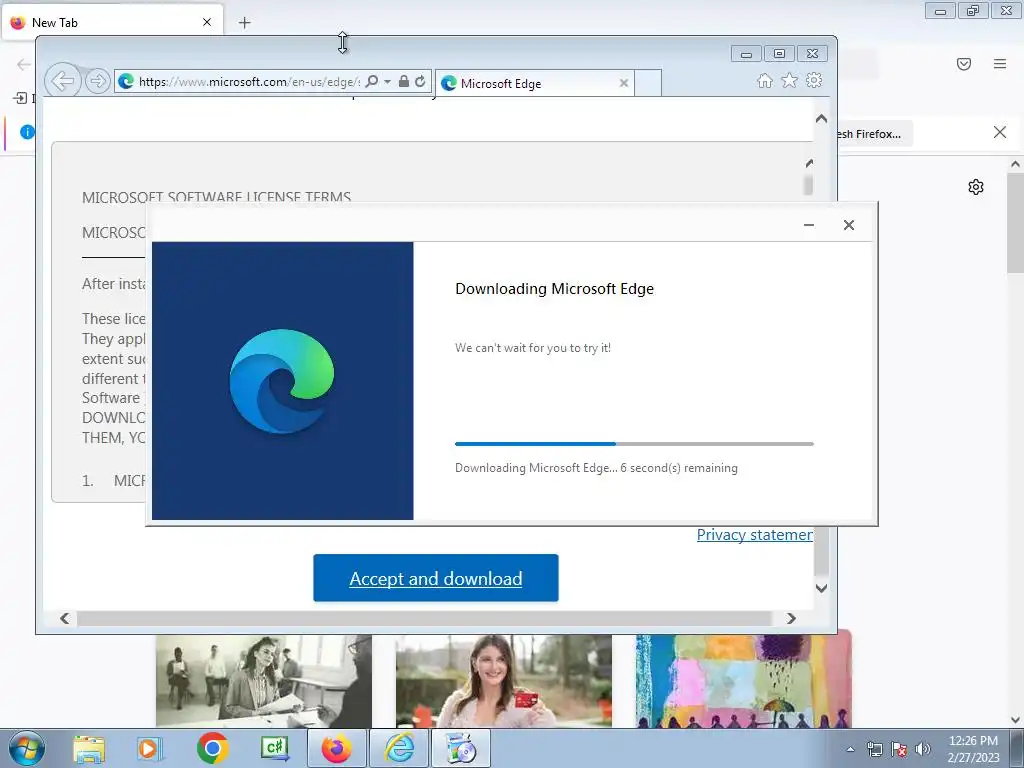Click the security lock icon in IE address bar

point(404,81)
